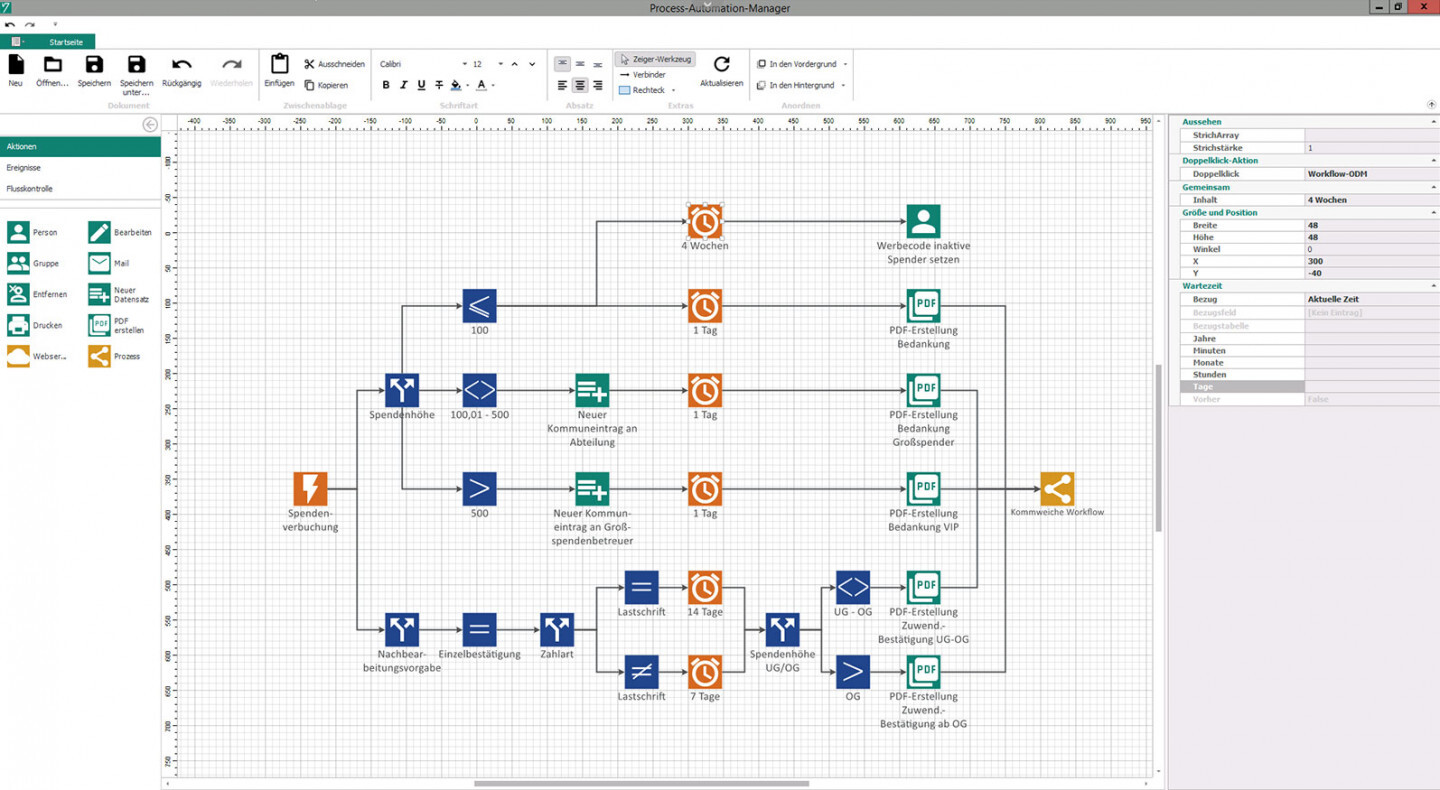The height and width of the screenshot is (790, 1440).
Task: Select the Aktionen category
Action: [80, 147]
